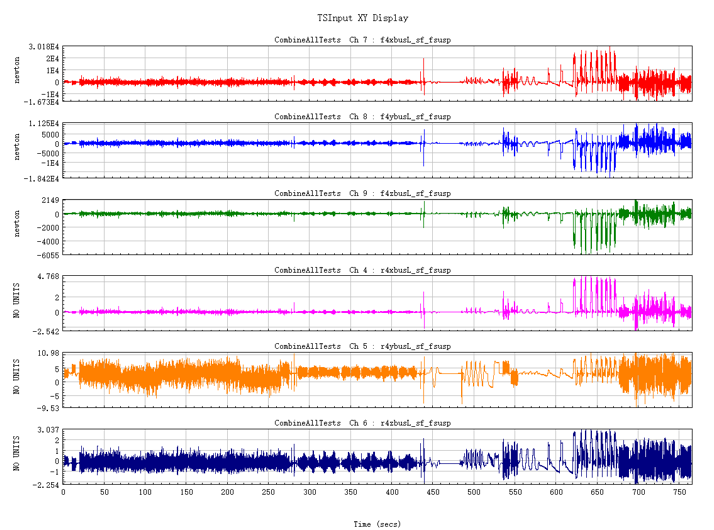Click the NO UNITS y-axis label of the orange plot
Screen dimensions: 714x530
tap(17, 377)
